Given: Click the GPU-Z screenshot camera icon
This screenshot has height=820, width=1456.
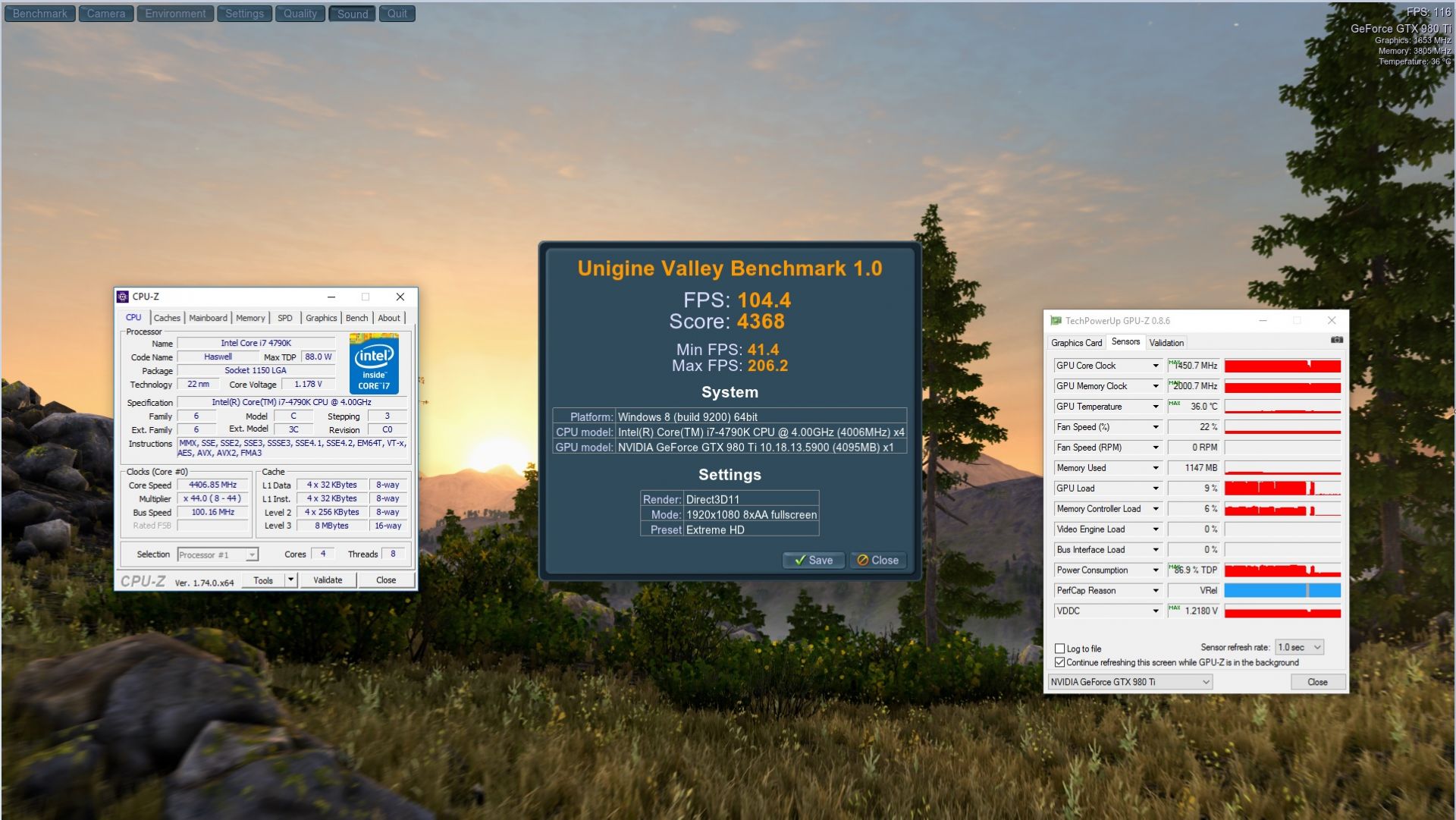Looking at the screenshot, I should (1336, 340).
